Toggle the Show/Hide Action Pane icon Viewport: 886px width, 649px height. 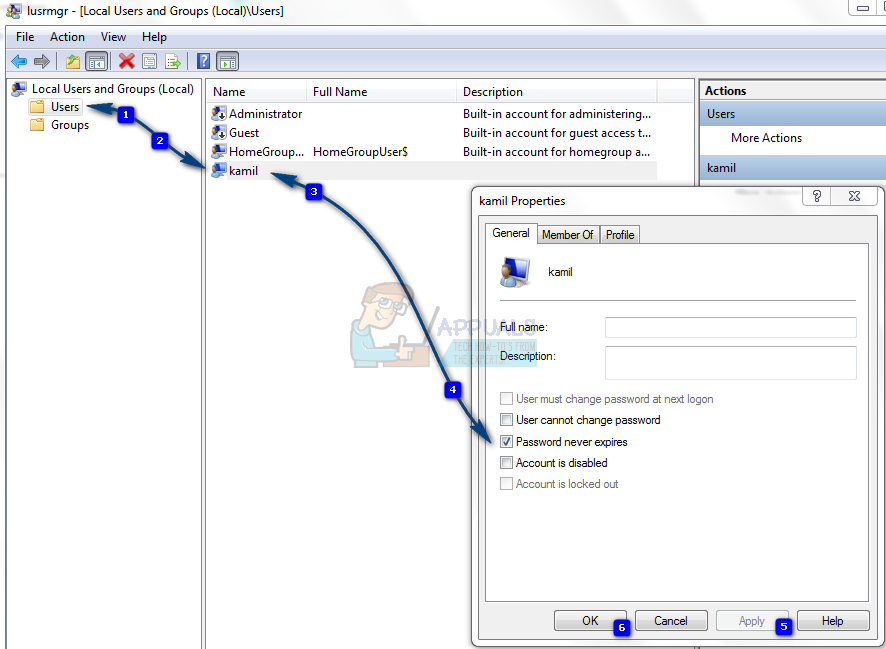pos(228,61)
